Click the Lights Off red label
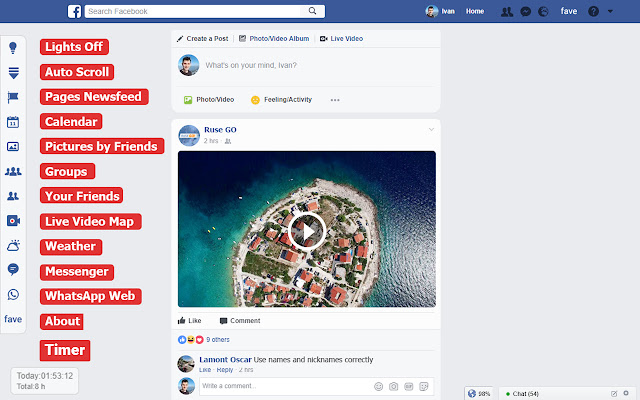Viewport: 640px width, 400px height. pos(74,47)
